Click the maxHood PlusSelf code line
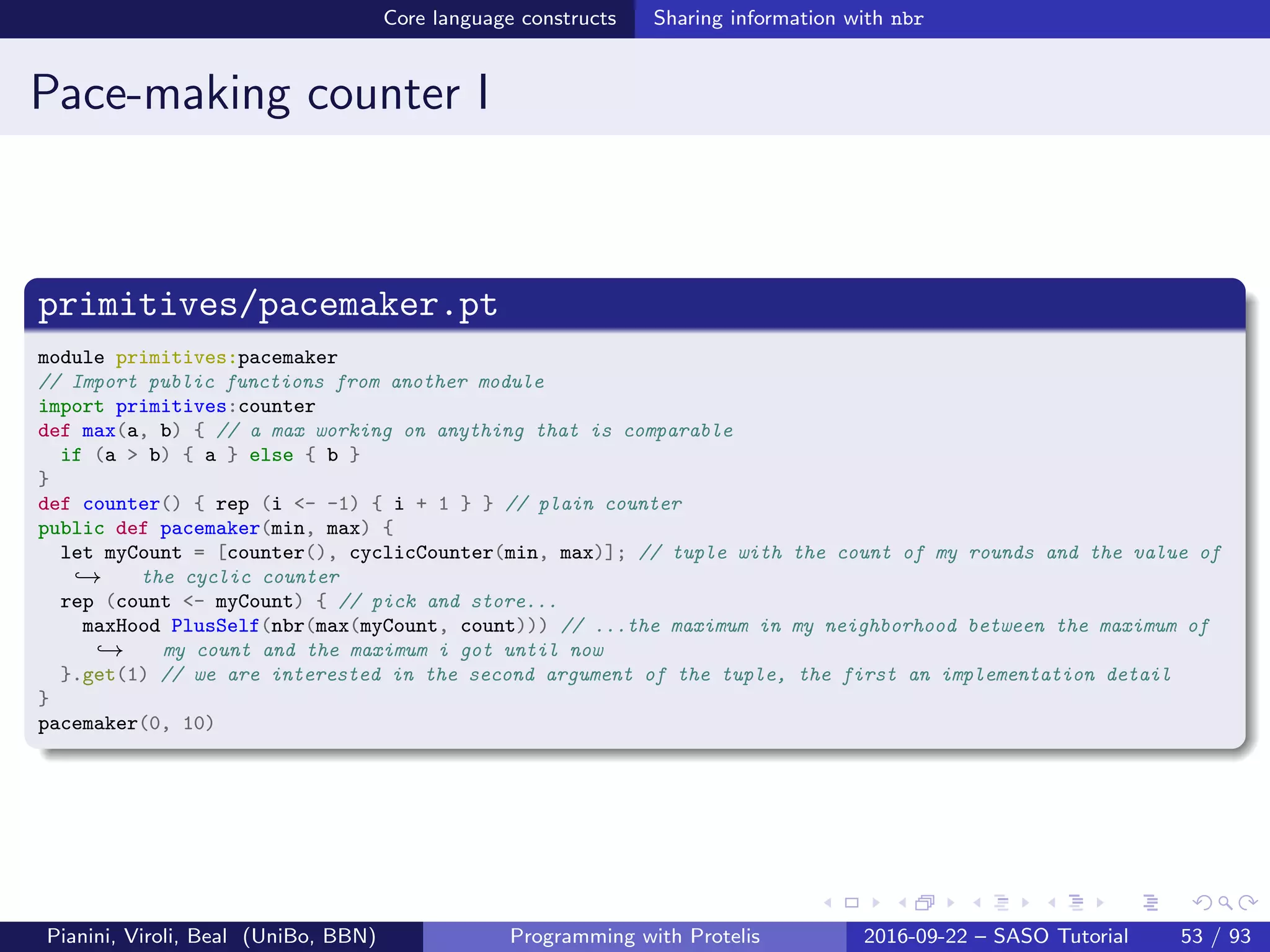Viewport: 1270px width, 952px height. [x=646, y=626]
